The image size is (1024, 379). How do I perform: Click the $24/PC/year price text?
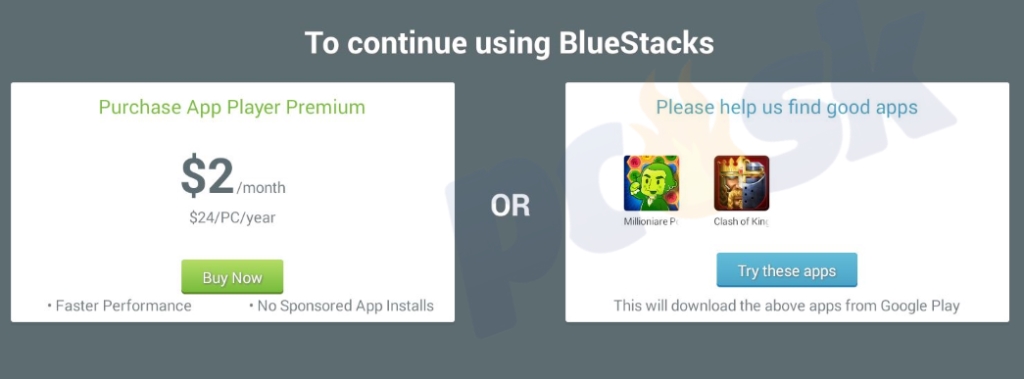(x=232, y=218)
